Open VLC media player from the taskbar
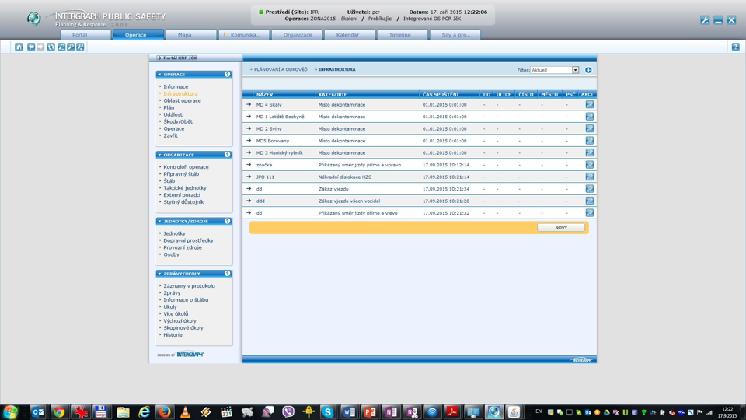The height and width of the screenshot is (420, 746). coord(185,412)
